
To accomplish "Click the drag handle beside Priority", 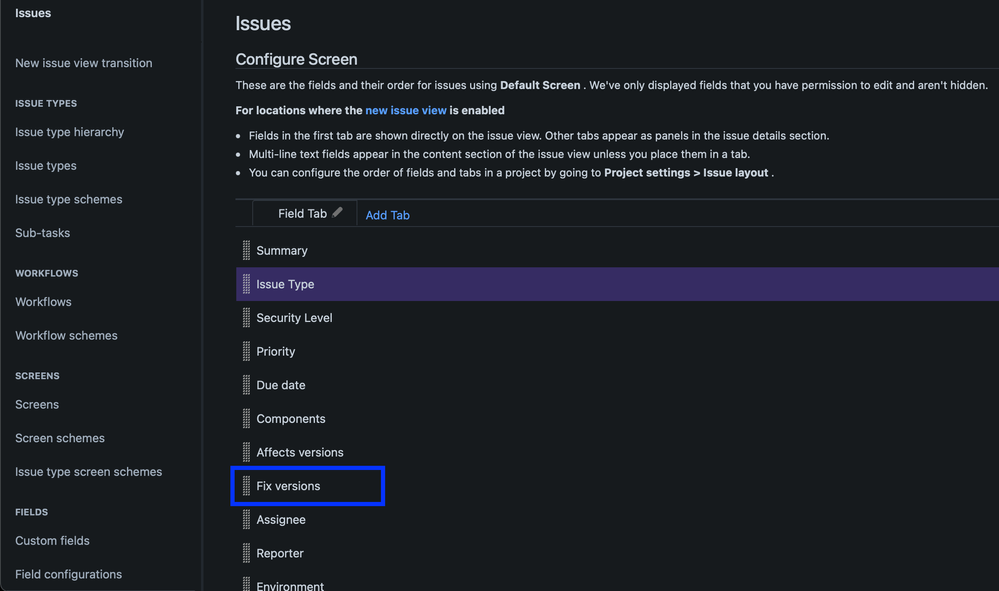I will (x=246, y=351).
